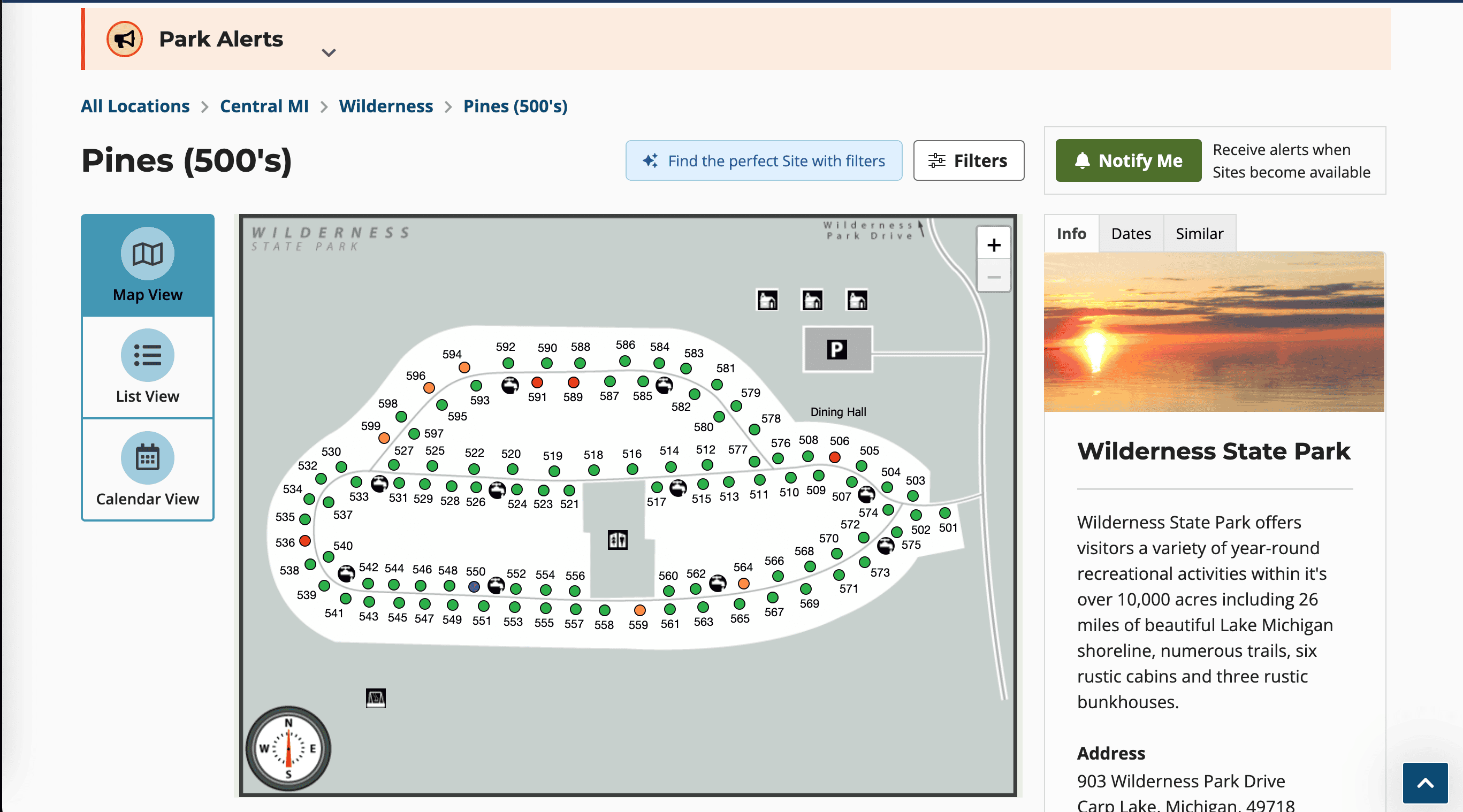
Task: Select campsite 501 green marker
Action: click(944, 514)
